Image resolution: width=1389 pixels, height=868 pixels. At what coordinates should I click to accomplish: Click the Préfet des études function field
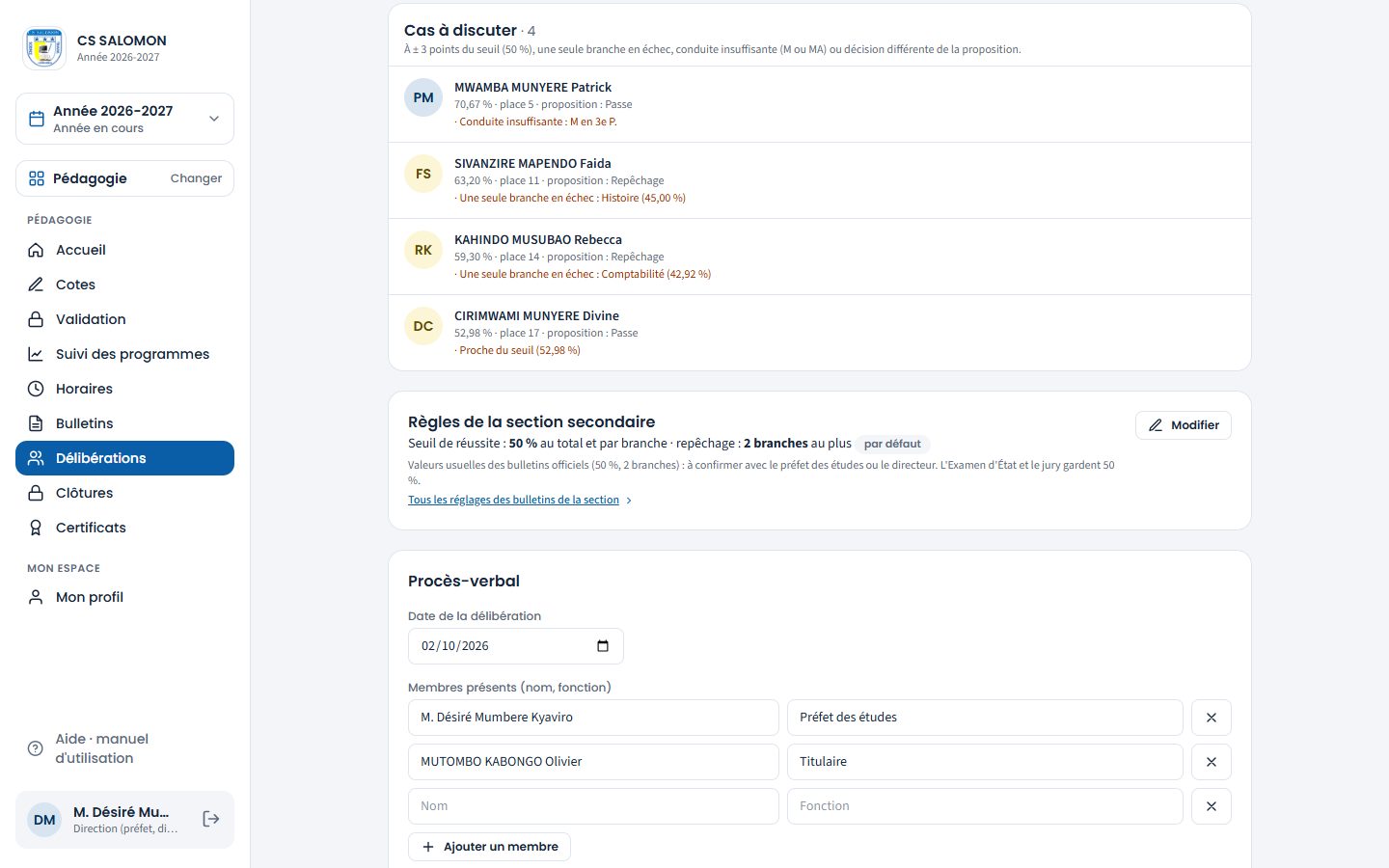point(985,718)
